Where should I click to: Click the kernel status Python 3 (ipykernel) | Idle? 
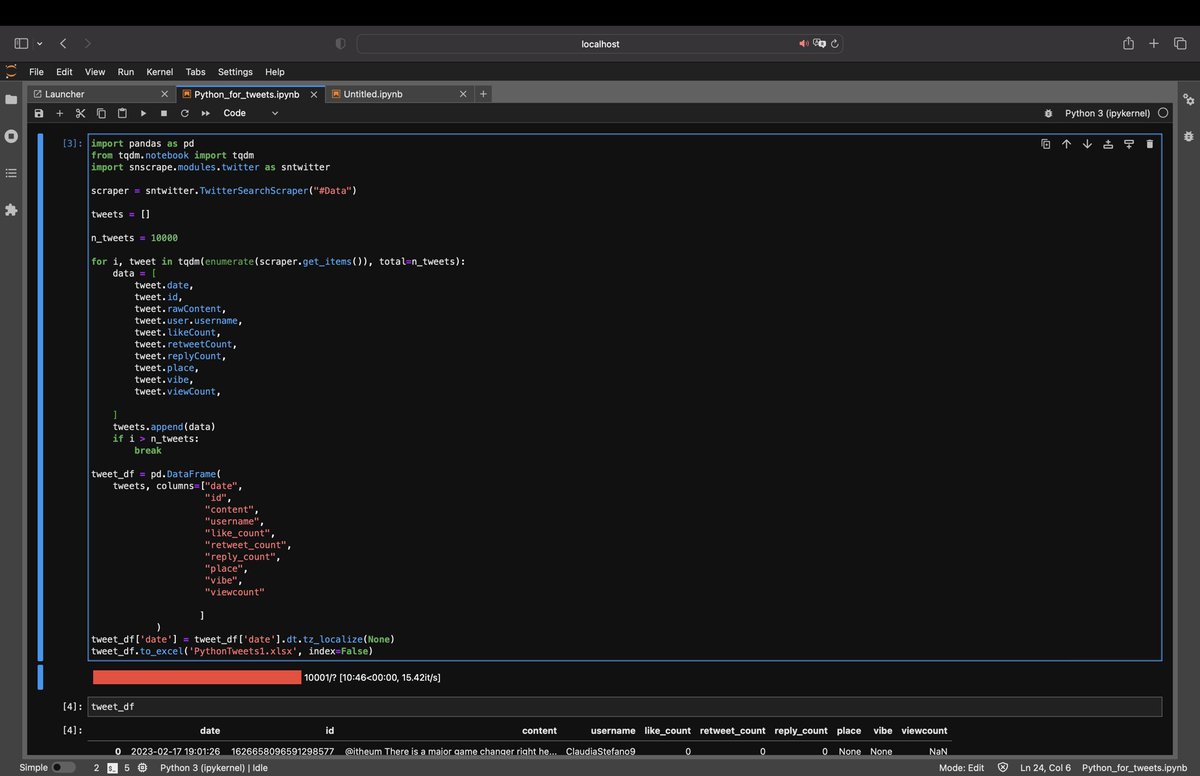[x=214, y=768]
